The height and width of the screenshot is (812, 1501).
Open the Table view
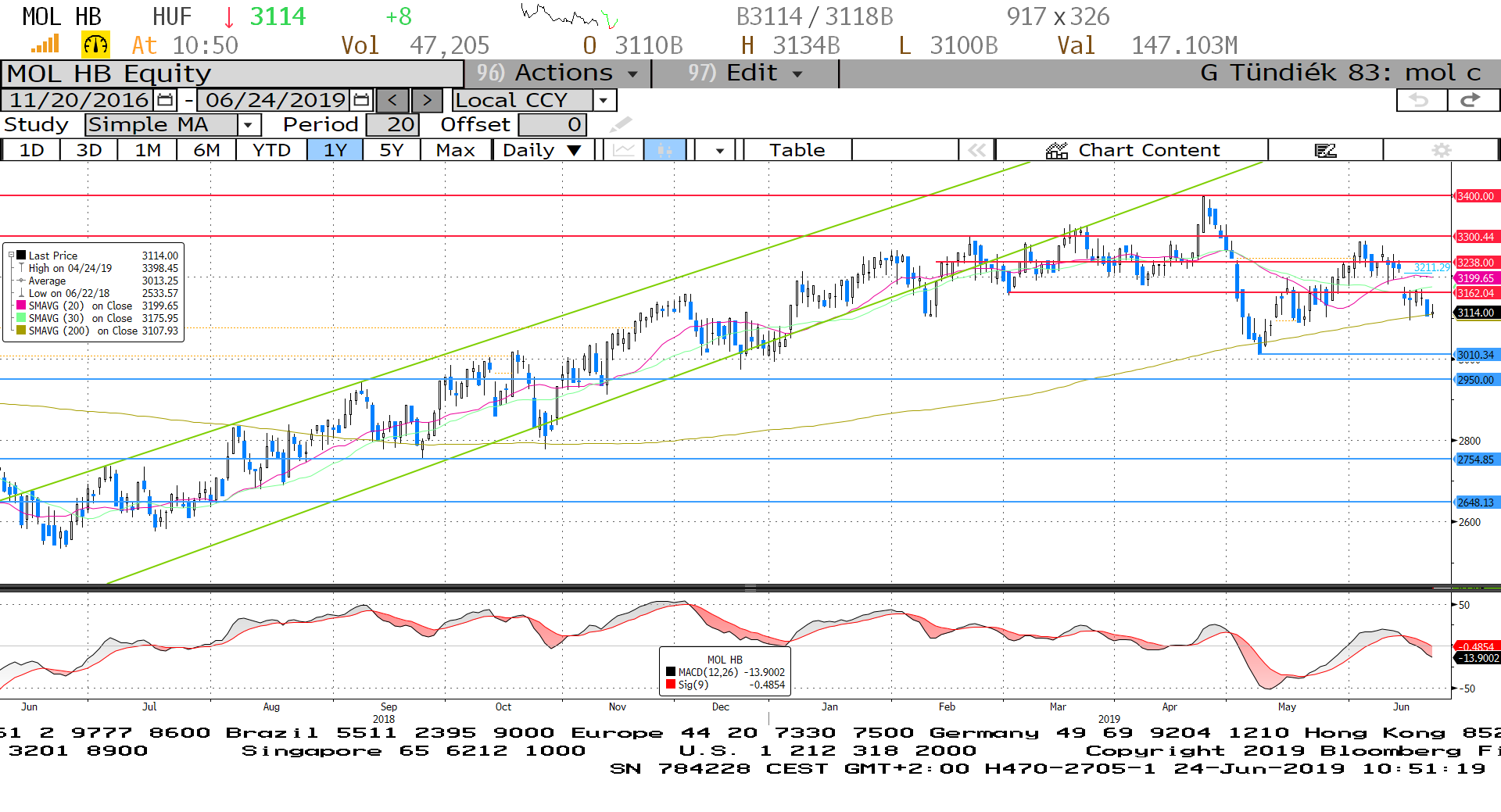[x=797, y=150]
